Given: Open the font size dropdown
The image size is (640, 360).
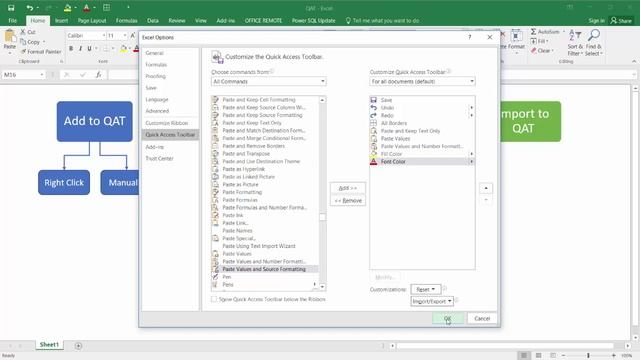Looking at the screenshot, I should coord(125,36).
